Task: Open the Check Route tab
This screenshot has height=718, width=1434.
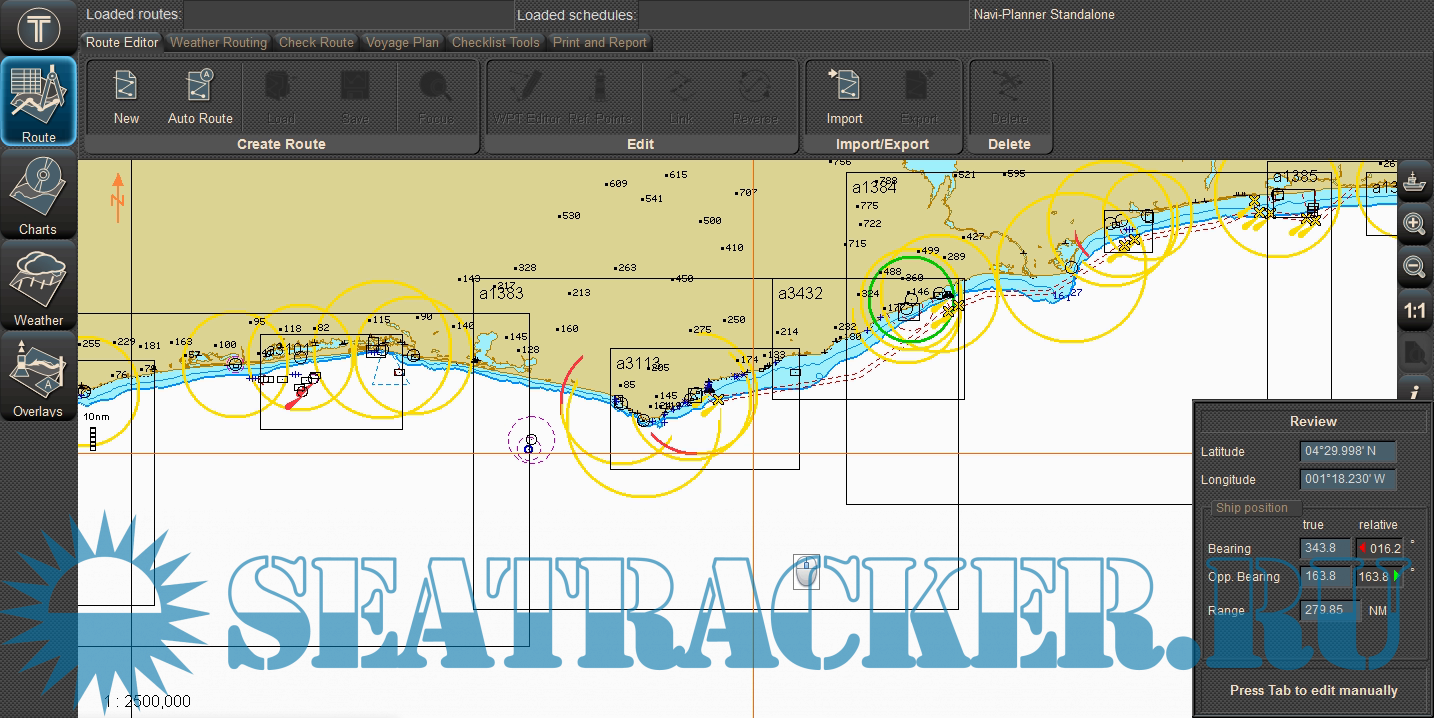Action: pyautogui.click(x=316, y=42)
